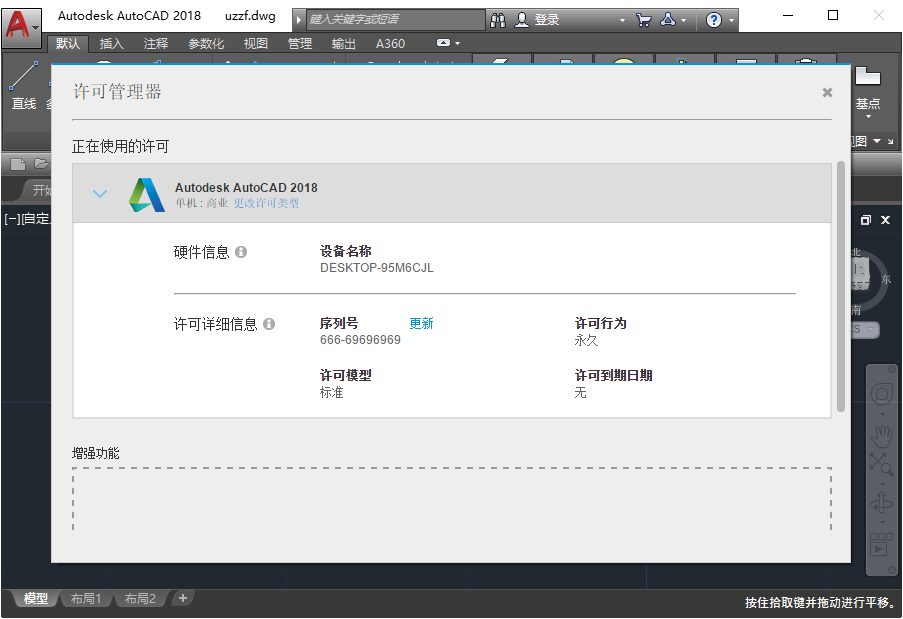Click the 标准 license model value
The image size is (903, 619).
[332, 393]
